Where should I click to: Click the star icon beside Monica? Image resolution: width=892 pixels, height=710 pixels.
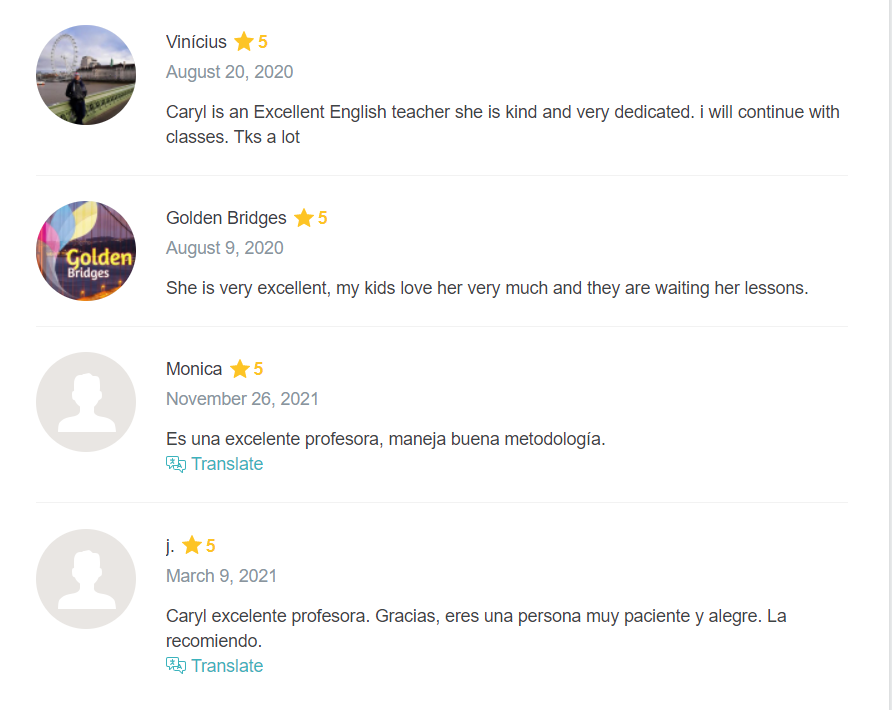pyautogui.click(x=240, y=369)
